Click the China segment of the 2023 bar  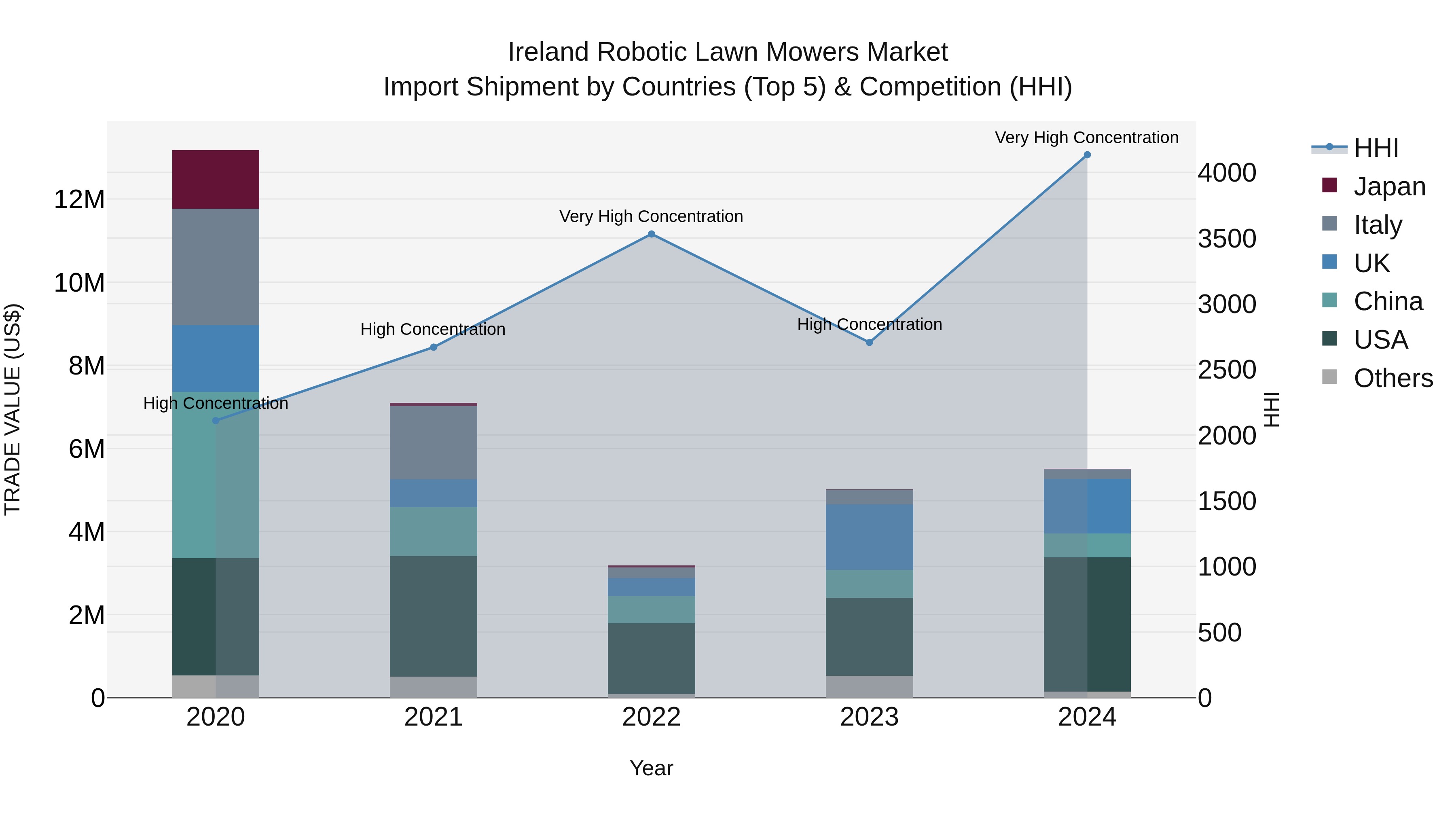869,584
